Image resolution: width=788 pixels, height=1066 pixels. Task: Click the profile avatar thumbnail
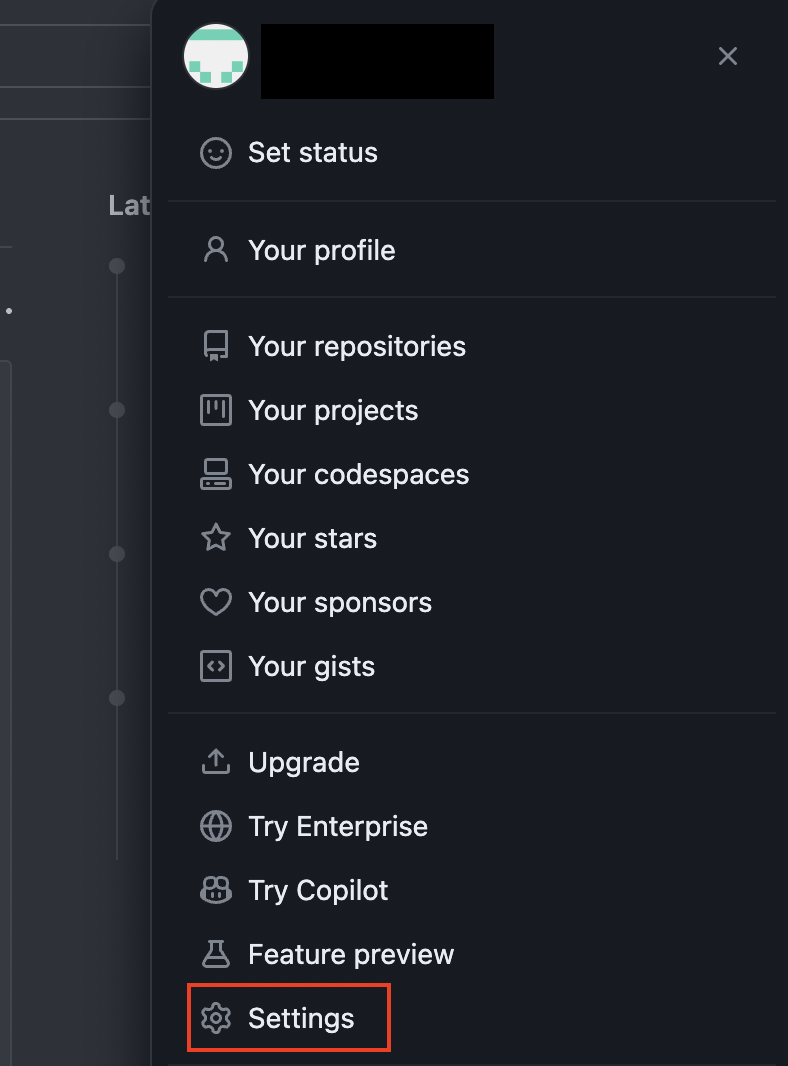215,56
